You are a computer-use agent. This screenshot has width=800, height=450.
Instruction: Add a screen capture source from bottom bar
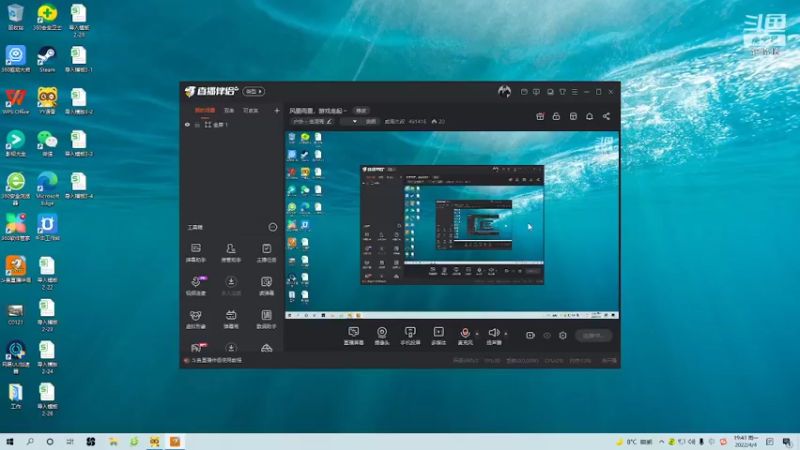tap(354, 336)
